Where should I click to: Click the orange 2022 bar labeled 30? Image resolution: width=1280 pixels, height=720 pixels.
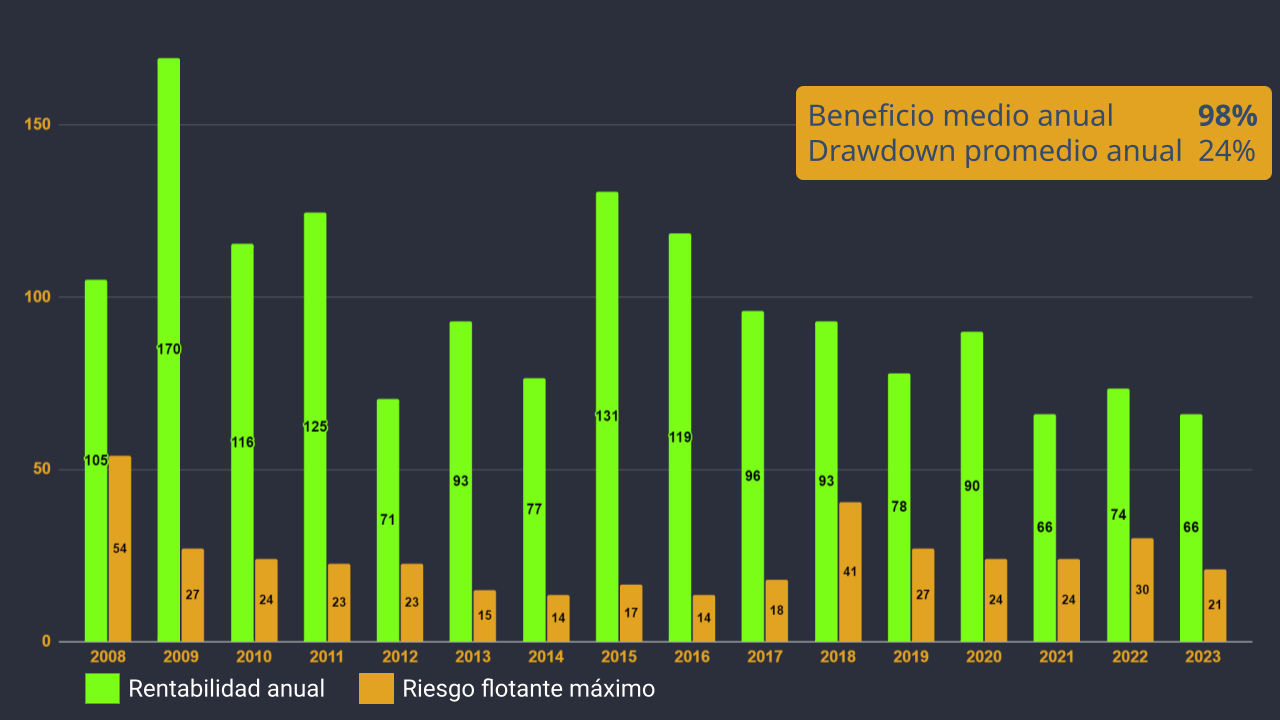(x=1142, y=590)
